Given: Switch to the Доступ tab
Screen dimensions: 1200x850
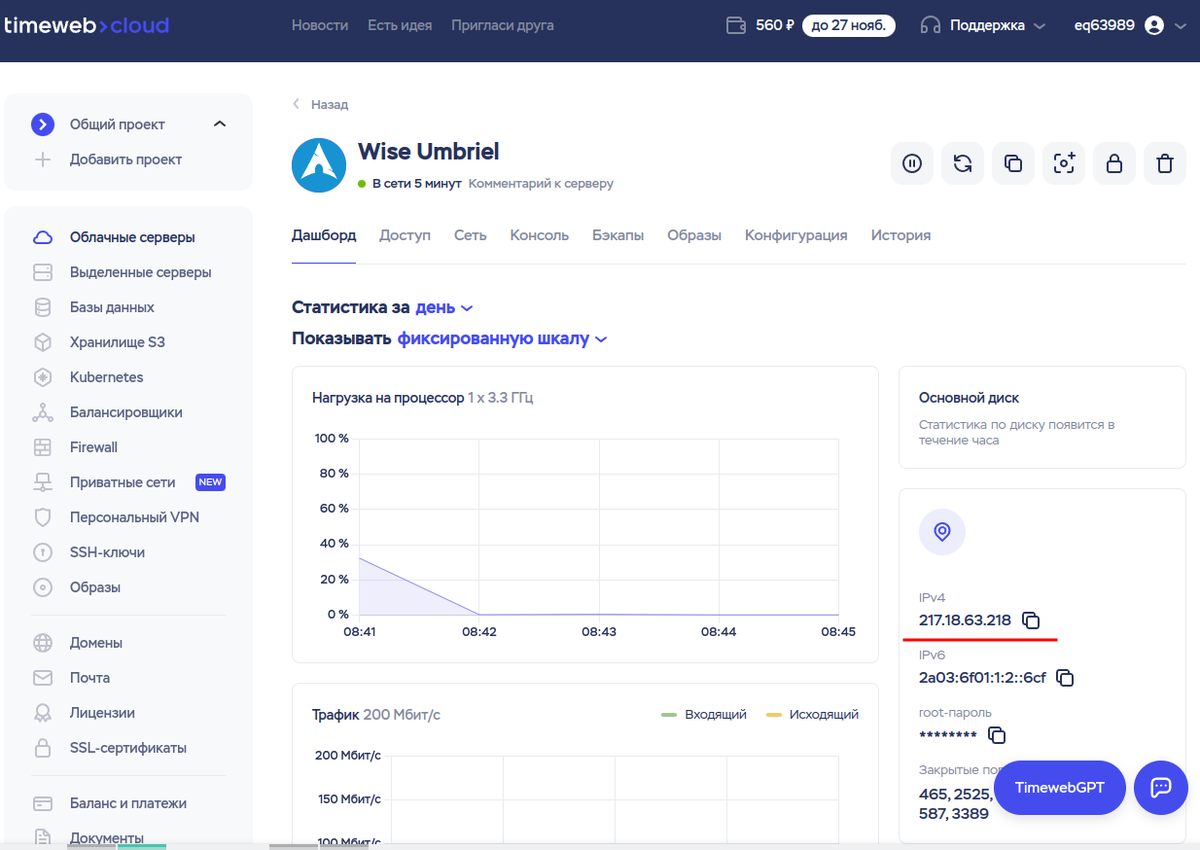Looking at the screenshot, I should tap(405, 235).
